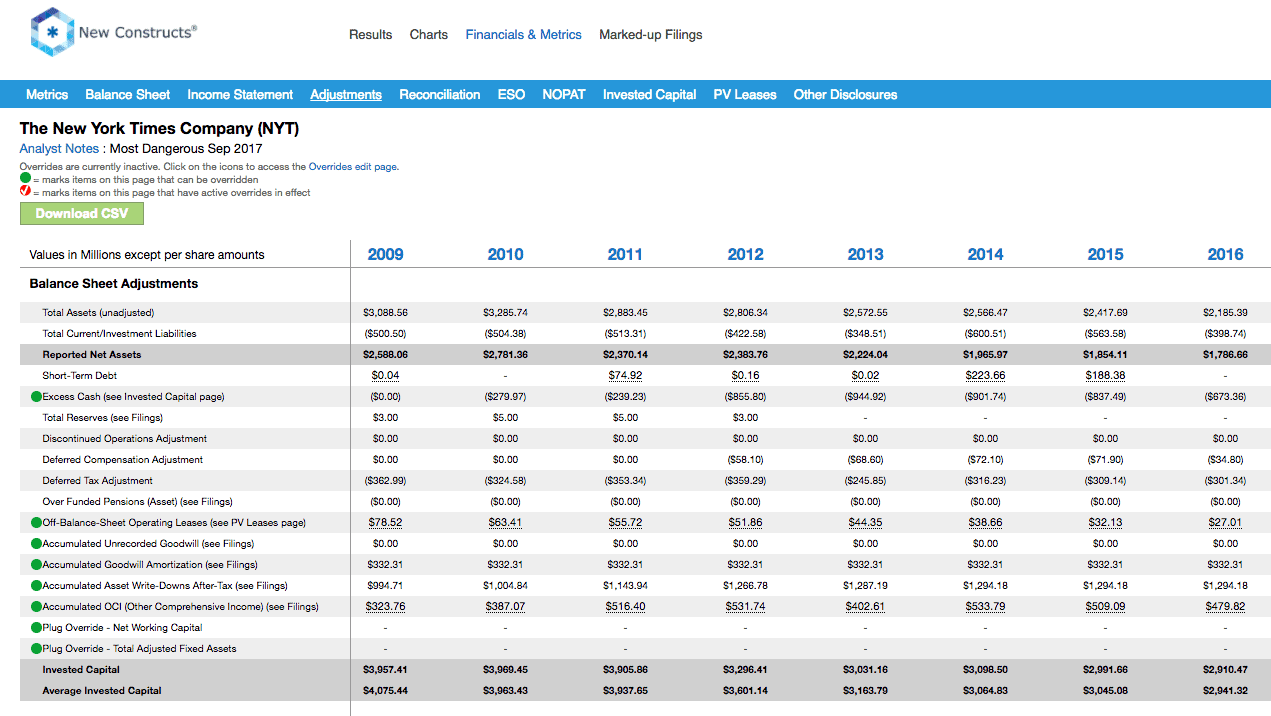1271x716 pixels.
Task: Click 2015 Short-Term Debt value $188.38
Action: point(1106,376)
